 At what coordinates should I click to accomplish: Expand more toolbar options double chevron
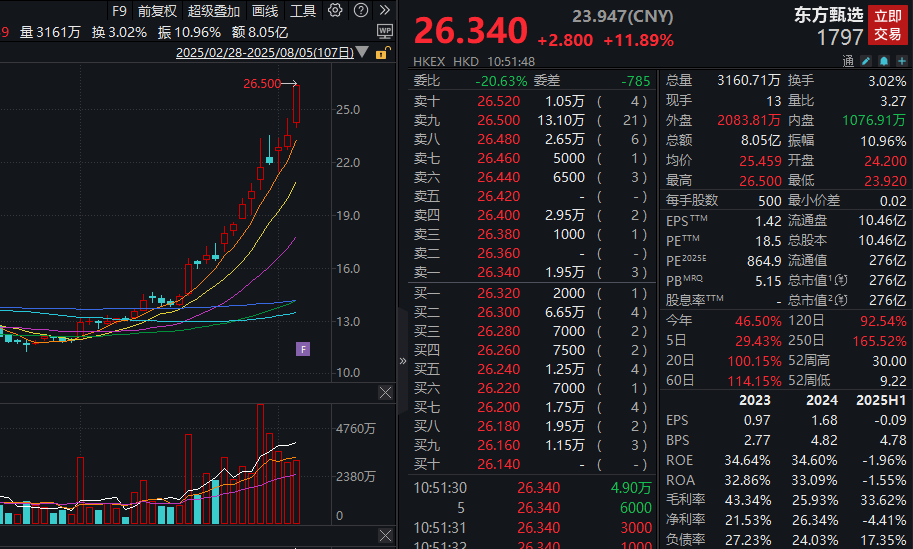[x=384, y=10]
